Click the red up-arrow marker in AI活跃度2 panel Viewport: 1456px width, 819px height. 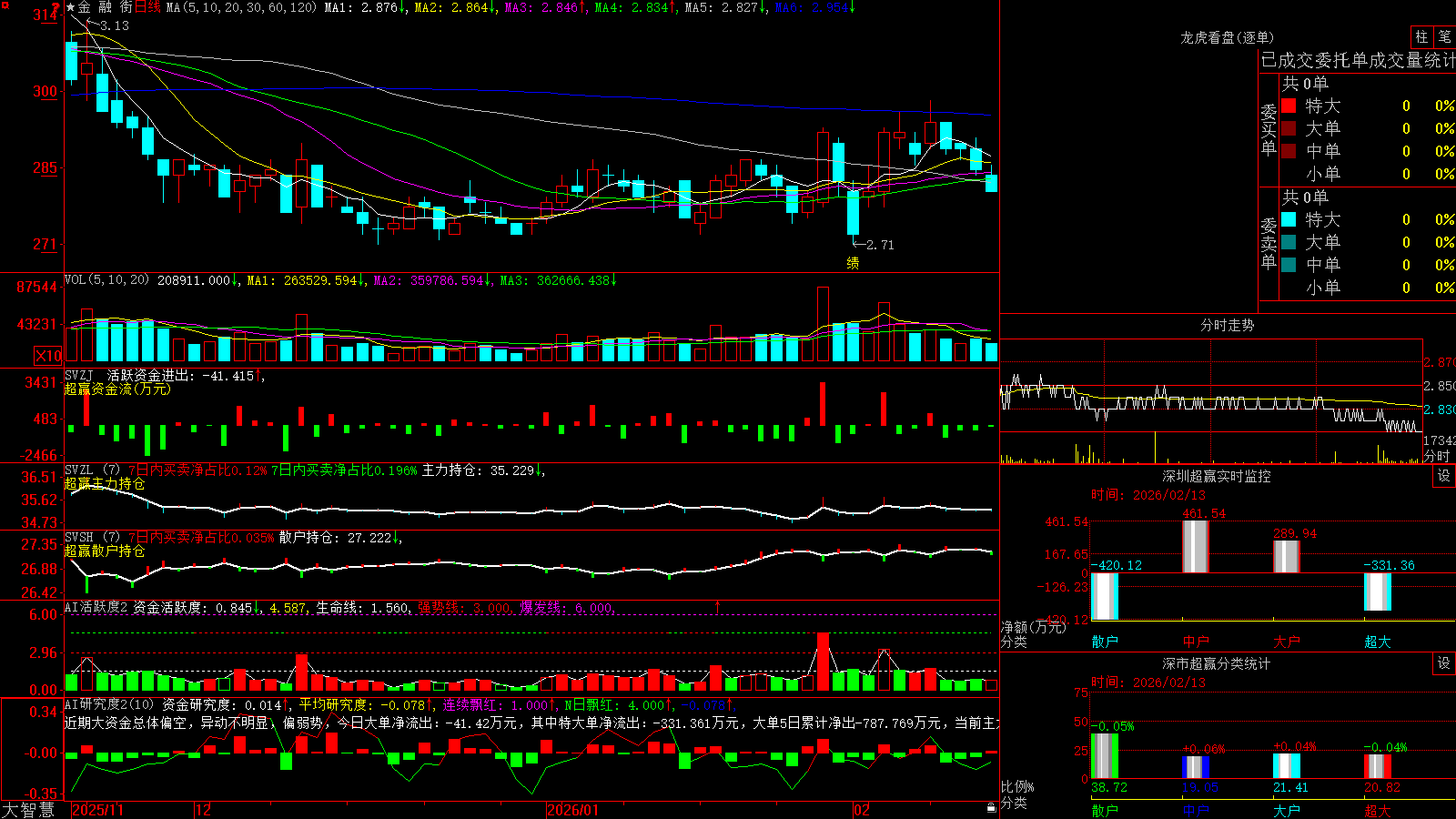718,607
